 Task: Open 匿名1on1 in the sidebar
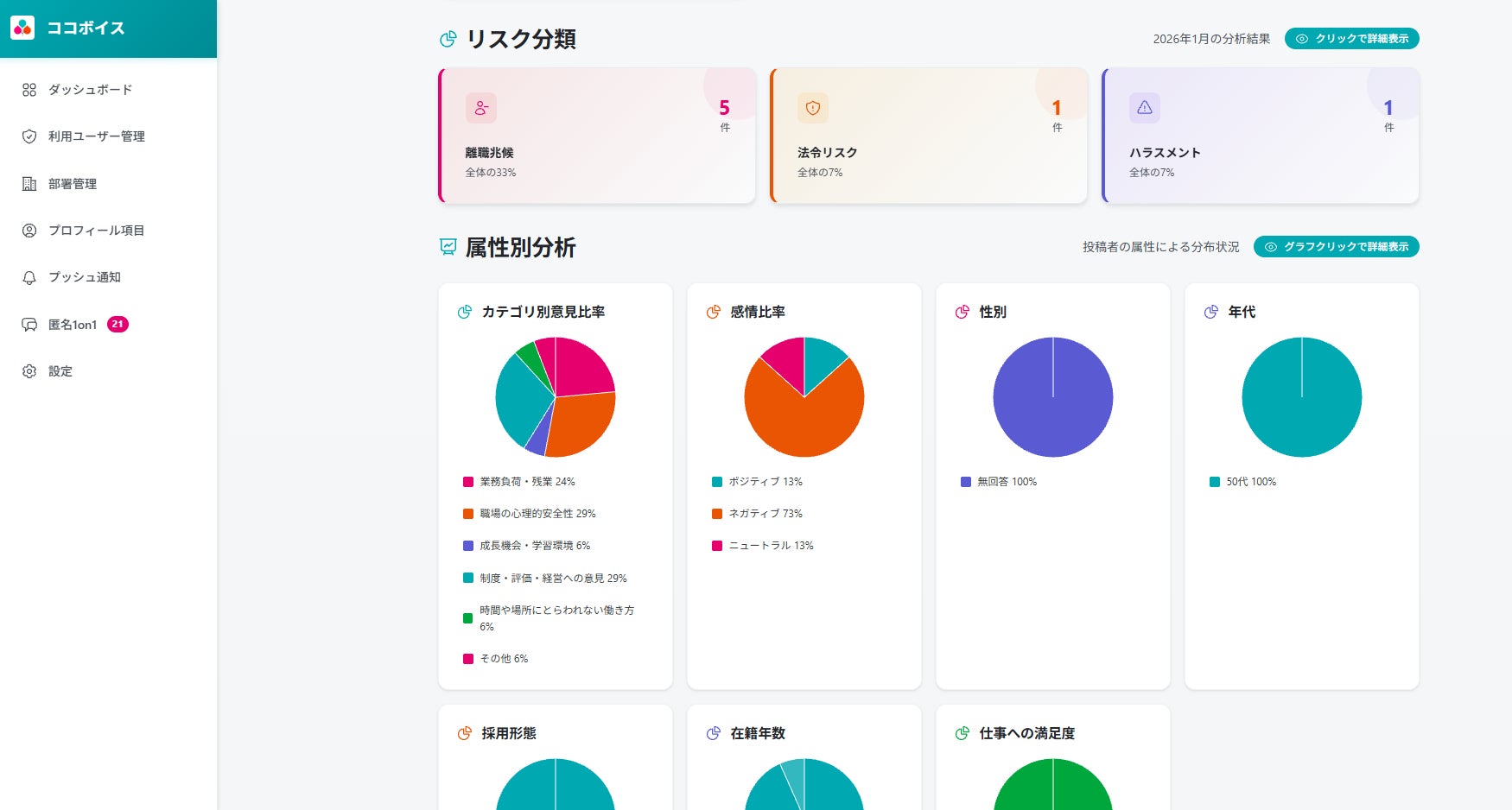tap(108, 325)
